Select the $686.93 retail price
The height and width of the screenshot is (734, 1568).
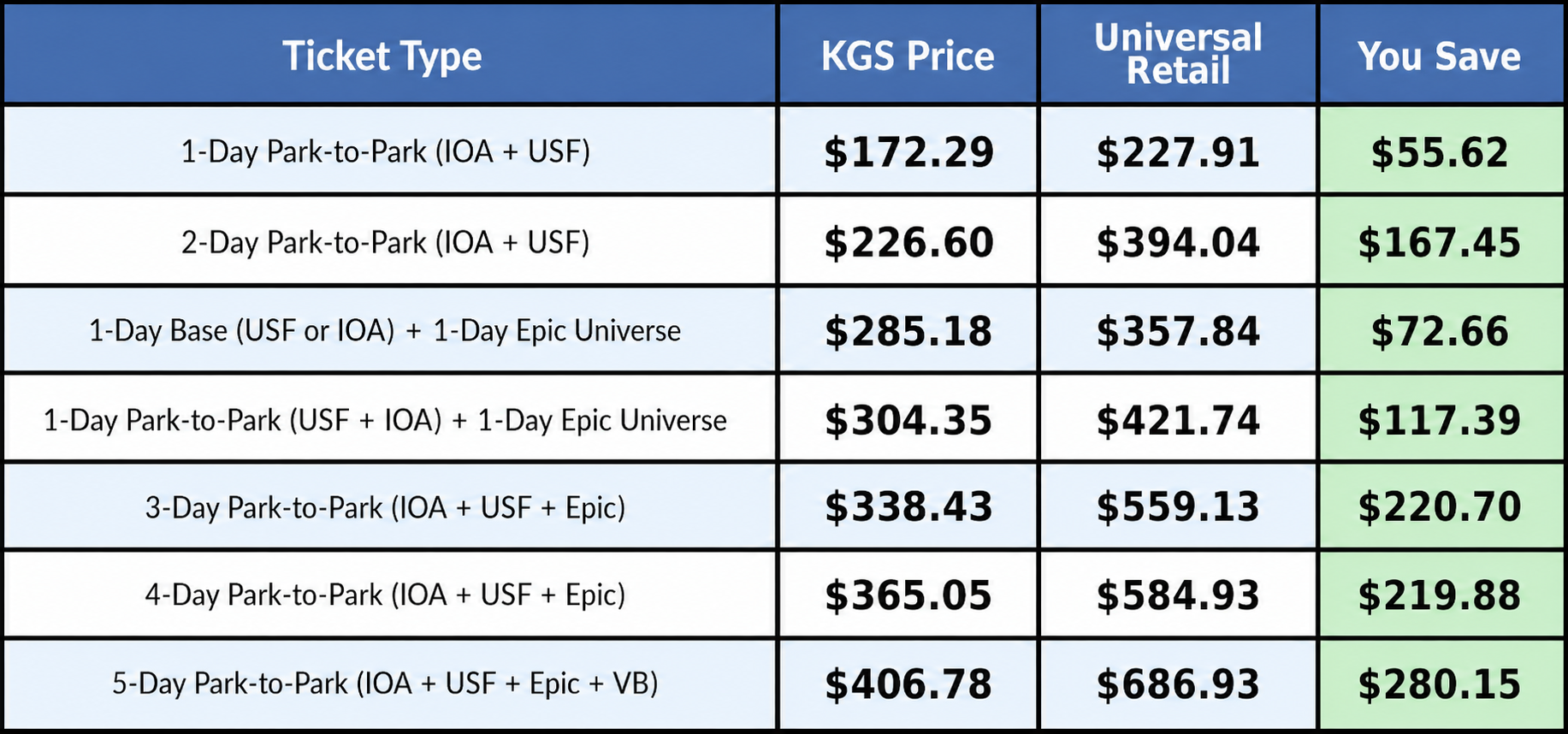(1178, 684)
